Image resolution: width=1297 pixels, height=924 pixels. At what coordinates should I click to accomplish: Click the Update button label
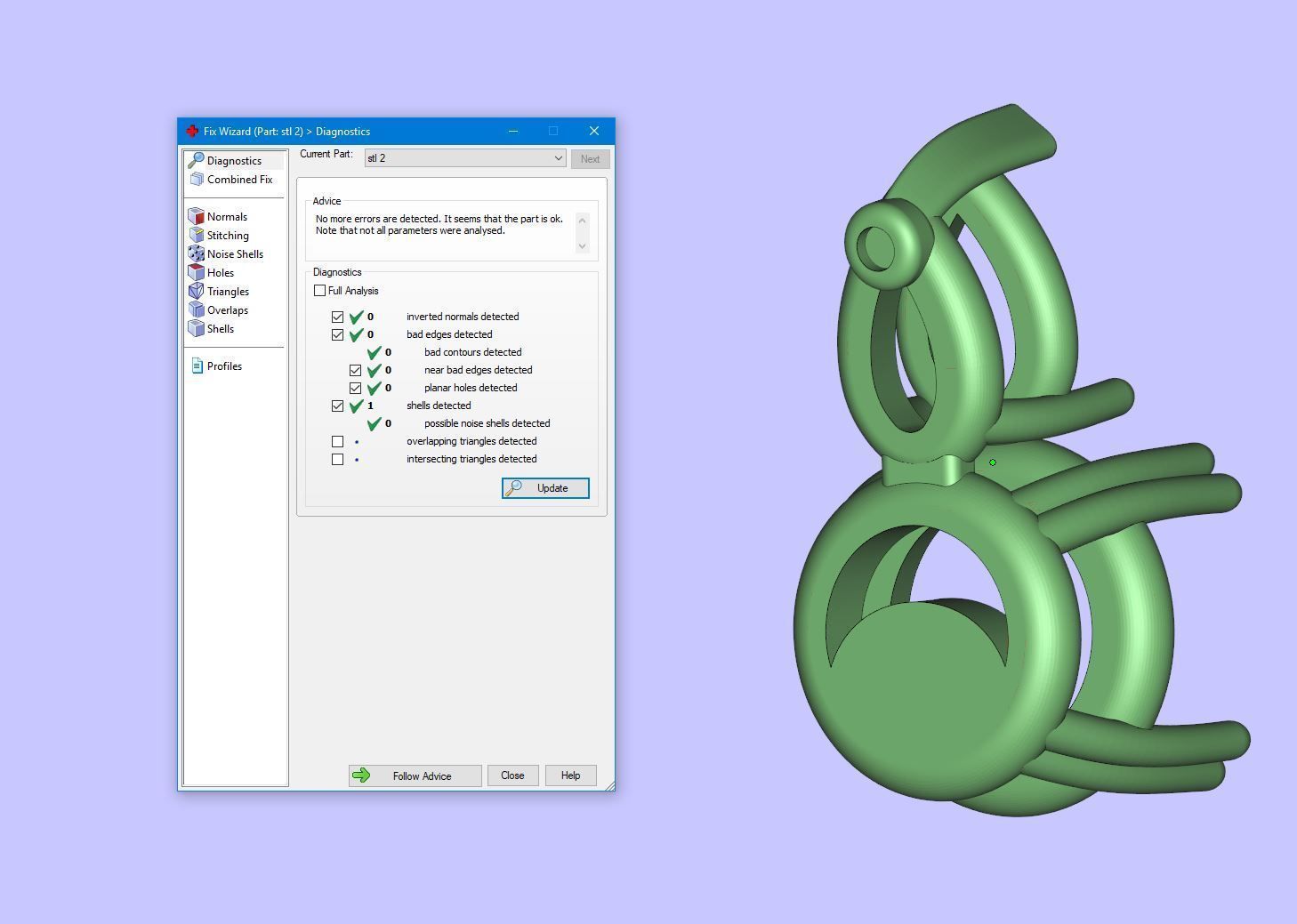pos(552,488)
